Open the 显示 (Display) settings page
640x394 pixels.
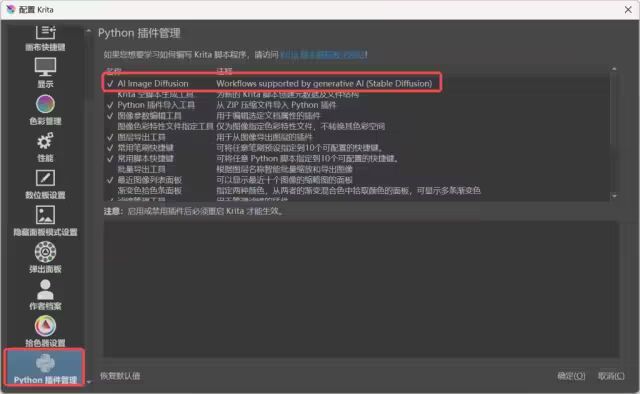pyautogui.click(x=45, y=73)
